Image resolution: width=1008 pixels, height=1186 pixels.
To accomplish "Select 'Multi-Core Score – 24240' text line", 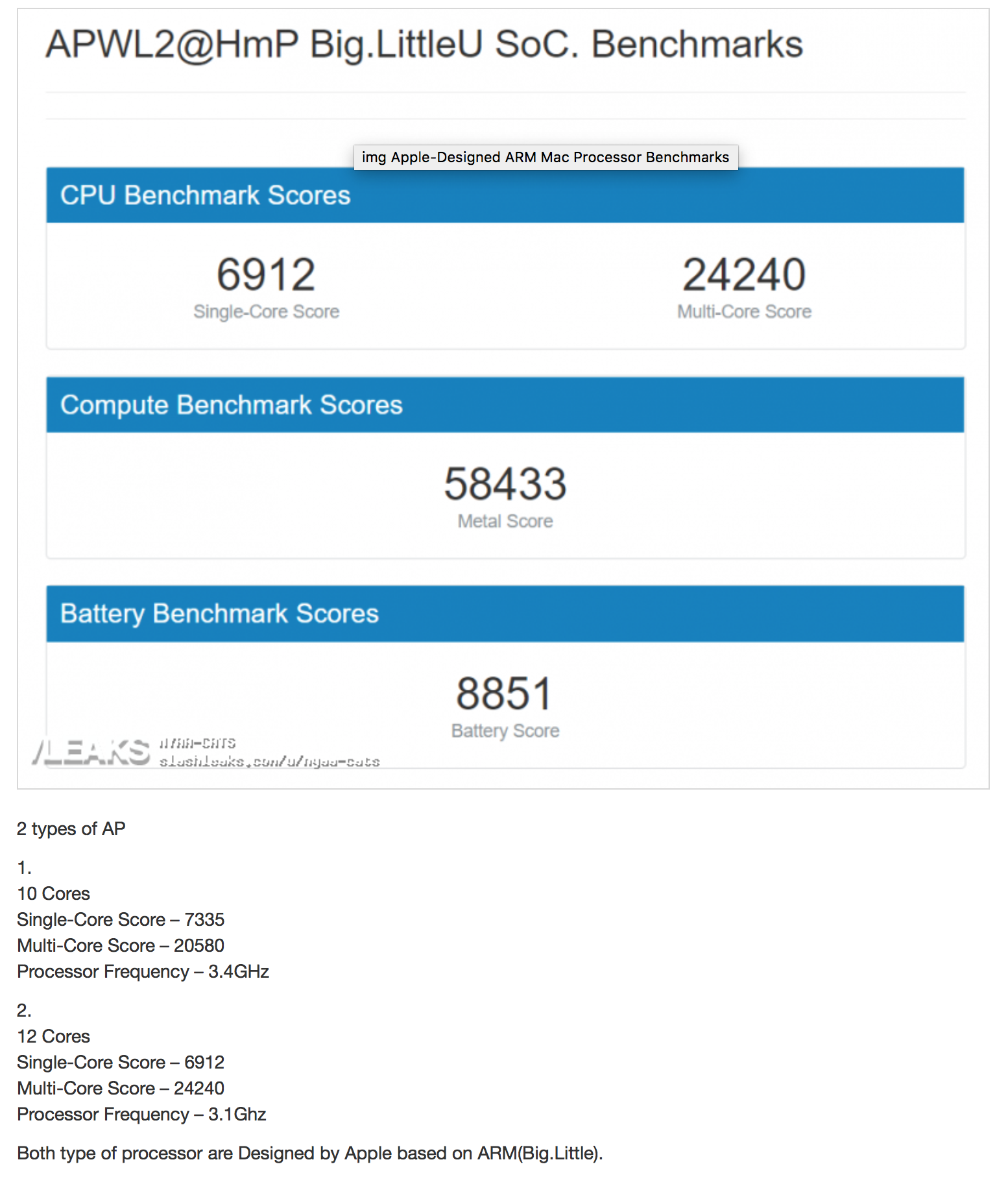I will [121, 1089].
